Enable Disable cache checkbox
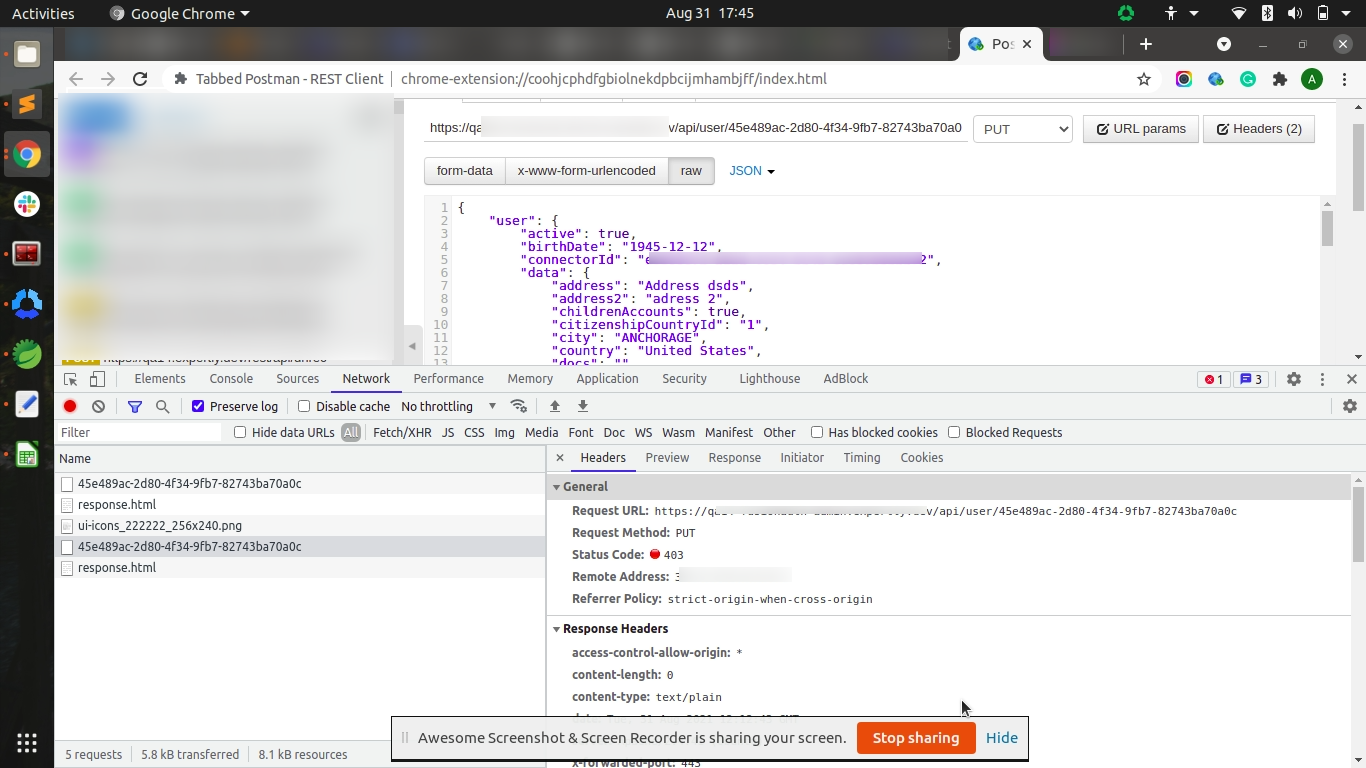The width and height of the screenshot is (1366, 768). point(304,406)
